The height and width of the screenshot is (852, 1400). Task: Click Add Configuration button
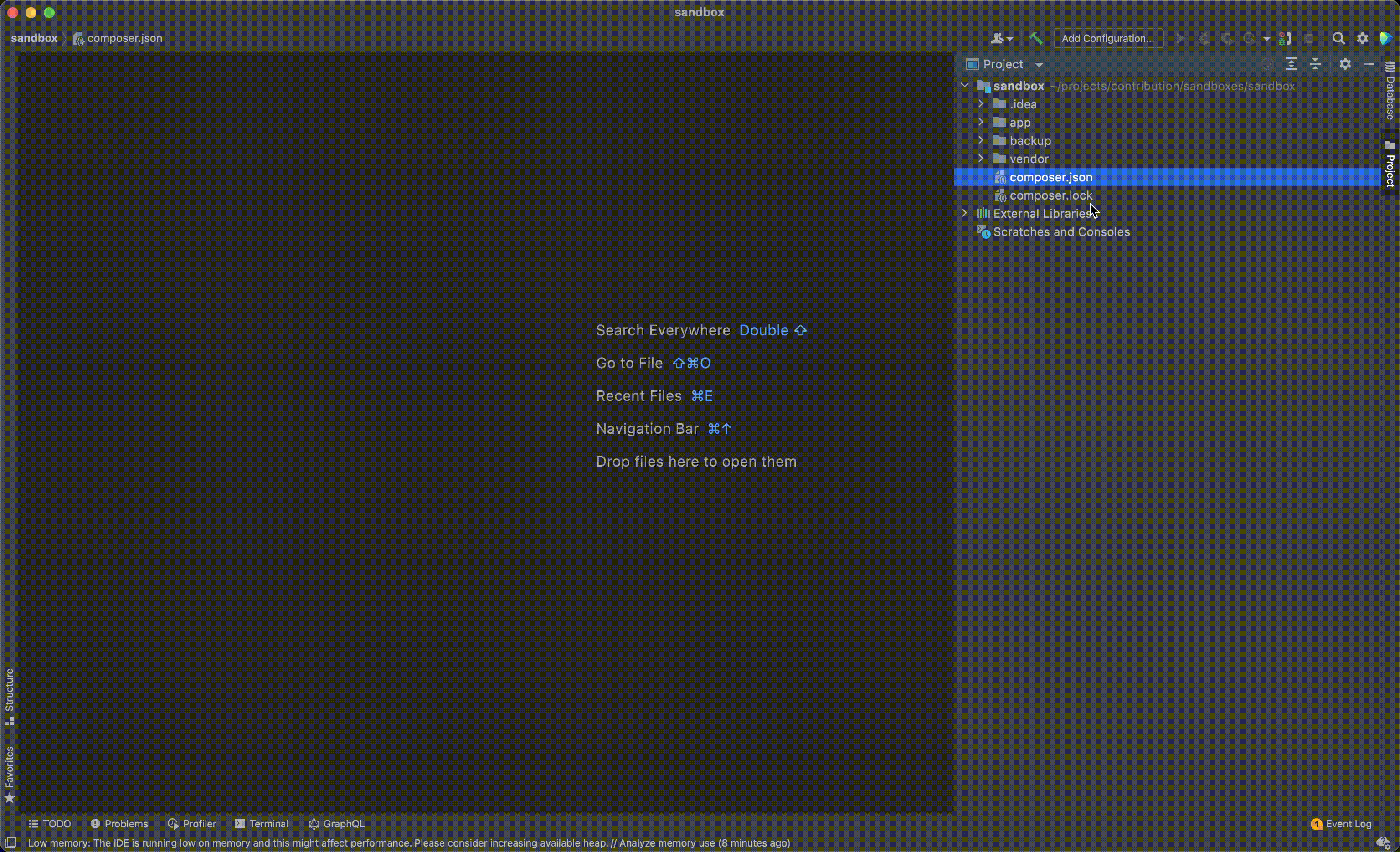click(x=1107, y=38)
